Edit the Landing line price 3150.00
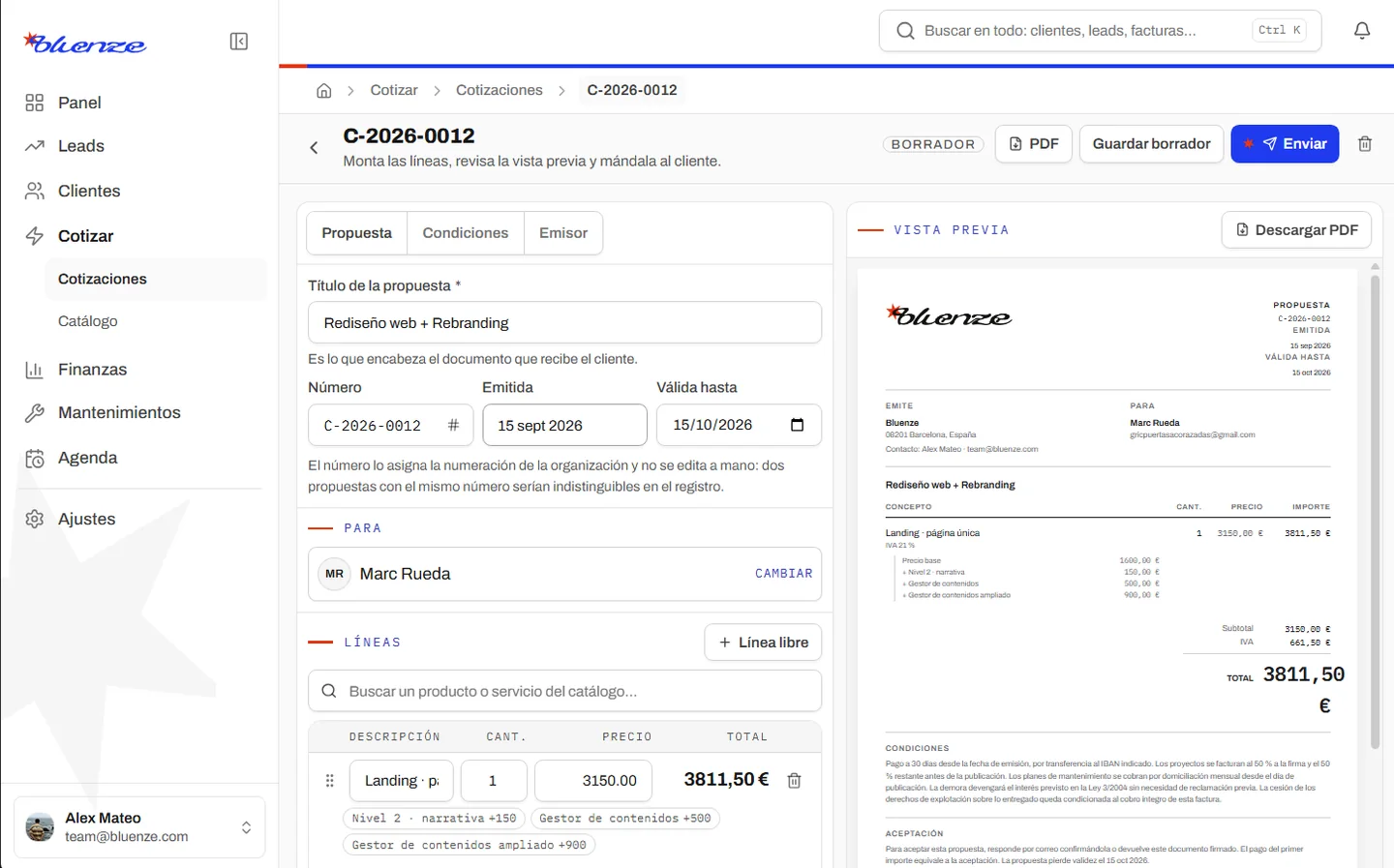Image resolution: width=1394 pixels, height=868 pixels. (593, 781)
